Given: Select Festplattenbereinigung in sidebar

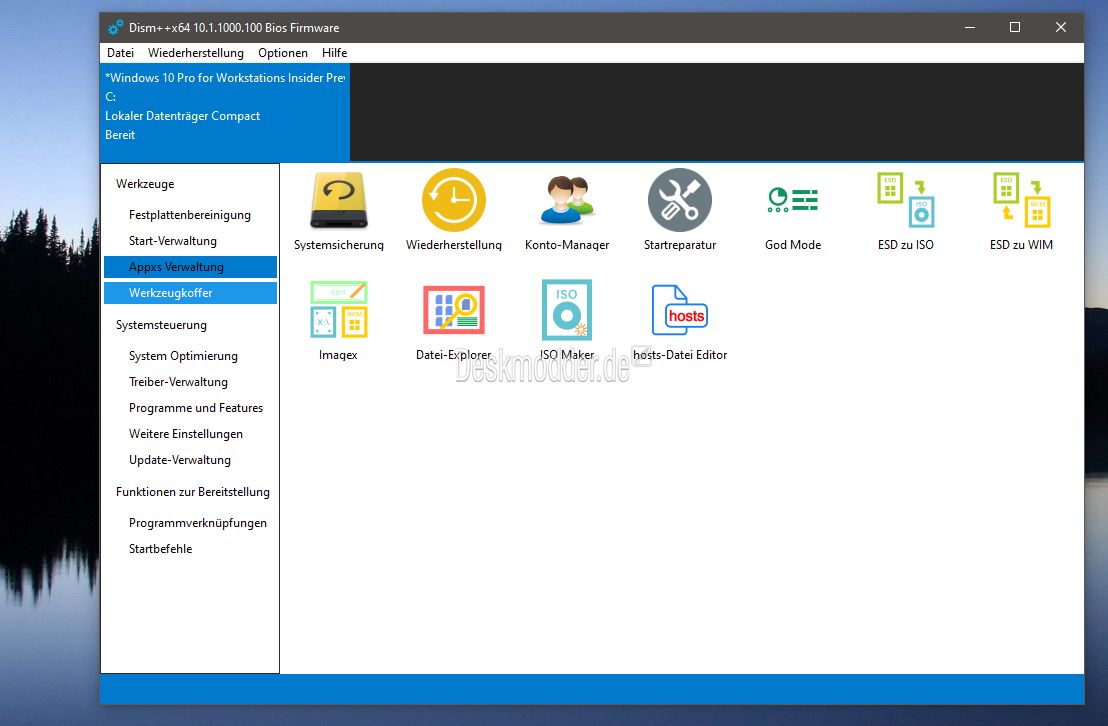Looking at the screenshot, I should [x=190, y=215].
